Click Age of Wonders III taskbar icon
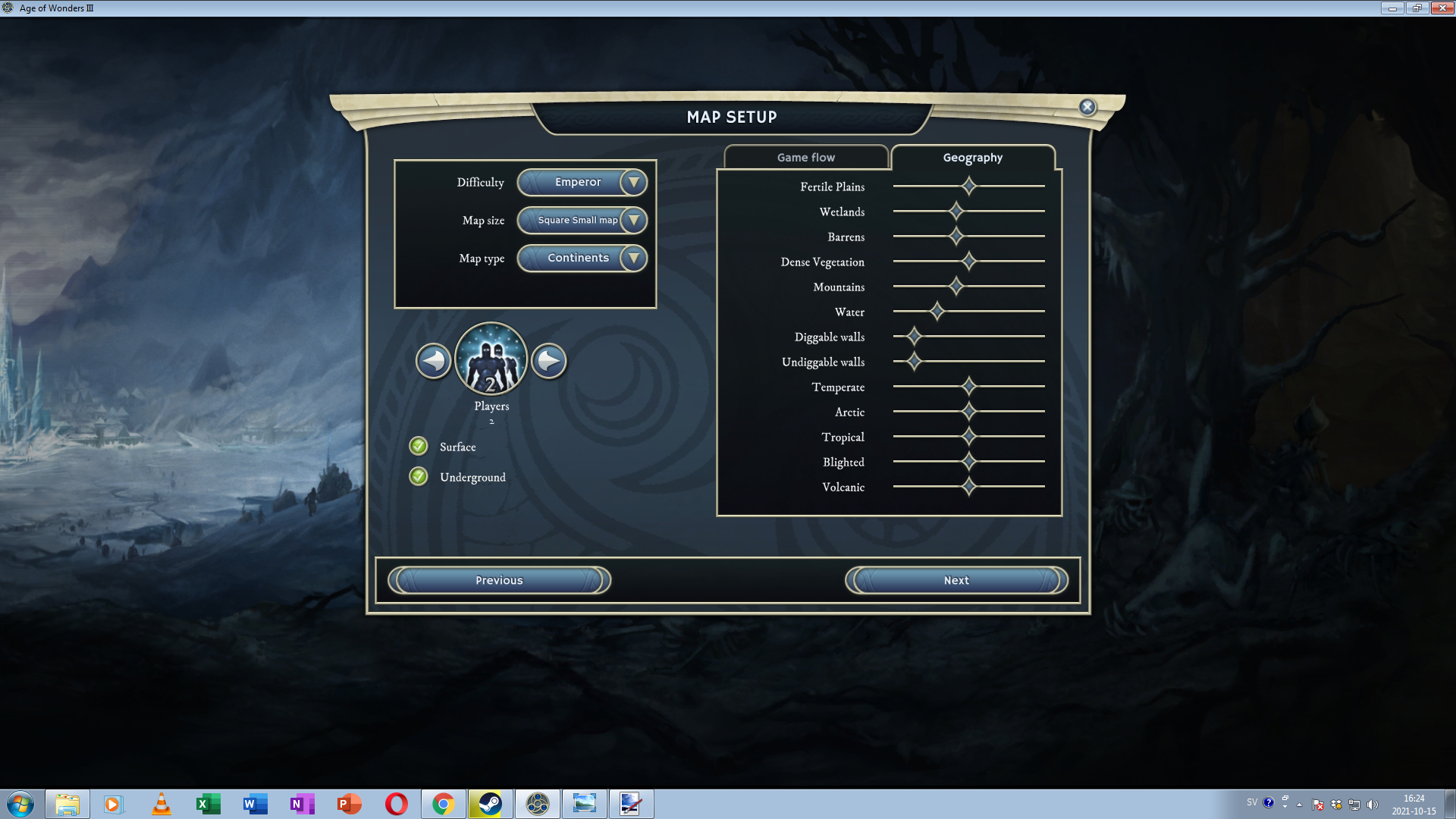 538,804
